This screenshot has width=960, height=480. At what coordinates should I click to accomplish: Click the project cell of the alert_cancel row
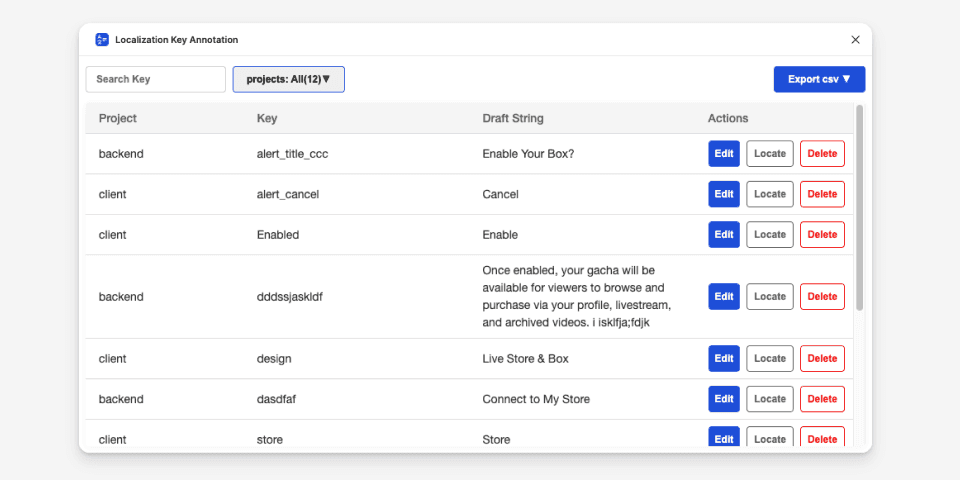point(113,195)
